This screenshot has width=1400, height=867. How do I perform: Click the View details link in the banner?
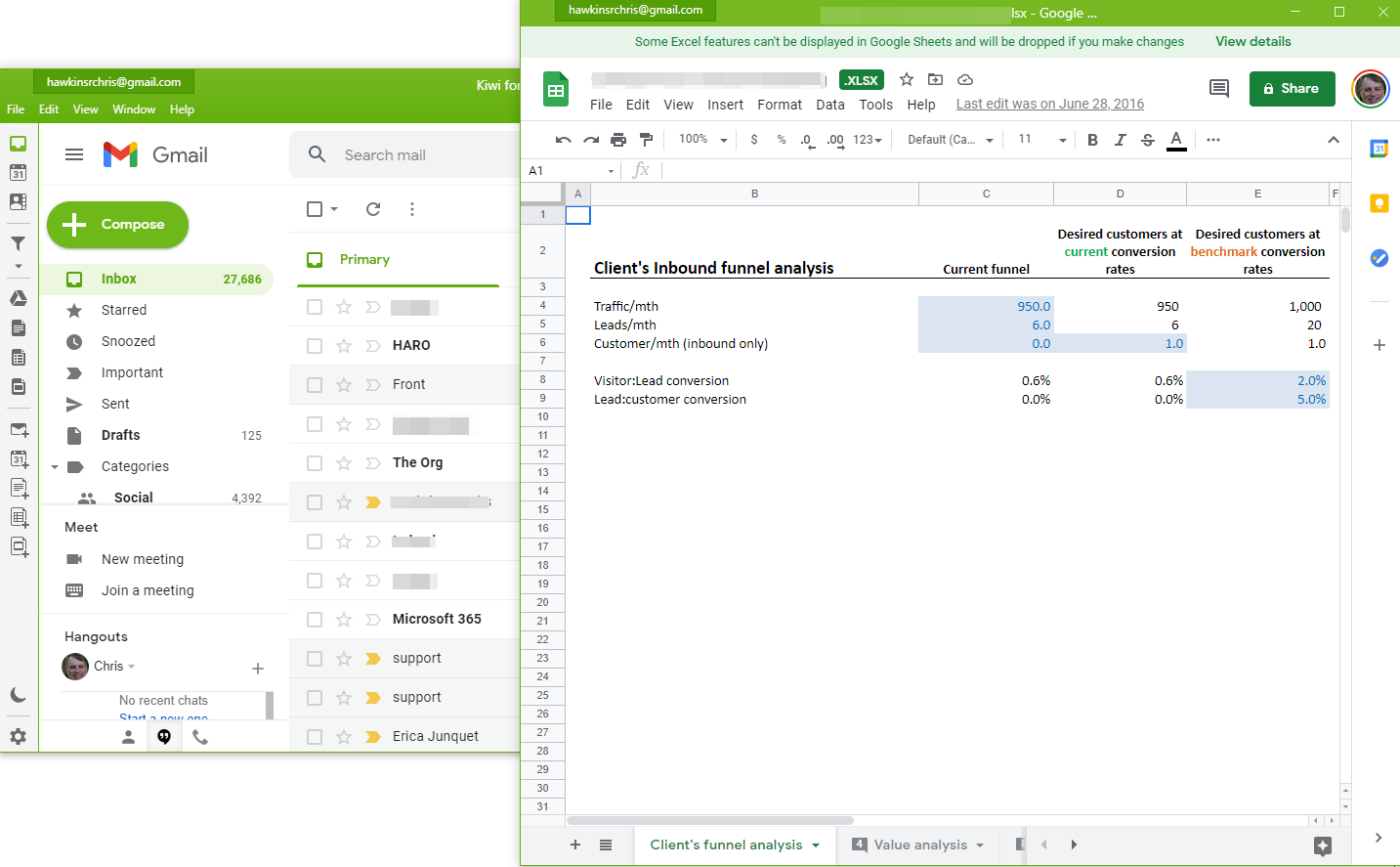[1253, 42]
